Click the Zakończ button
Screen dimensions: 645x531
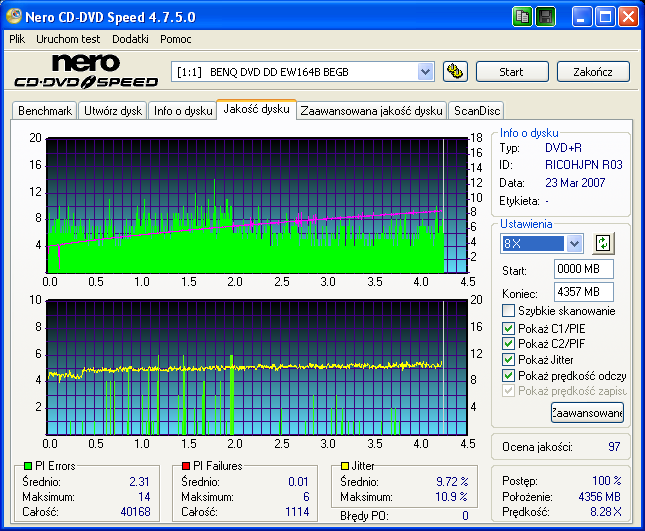tap(593, 72)
